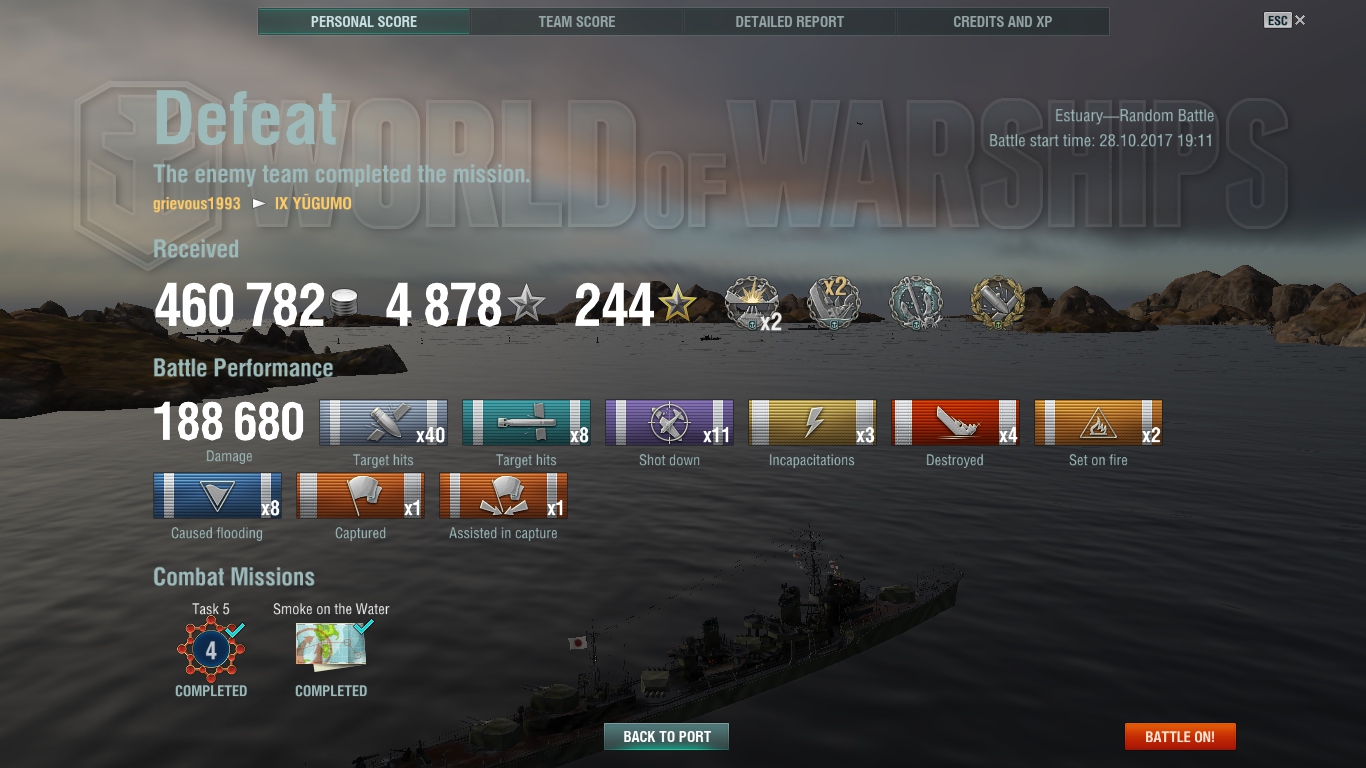
Task: Click the Incapacitations ribbon icon
Action: (x=812, y=423)
